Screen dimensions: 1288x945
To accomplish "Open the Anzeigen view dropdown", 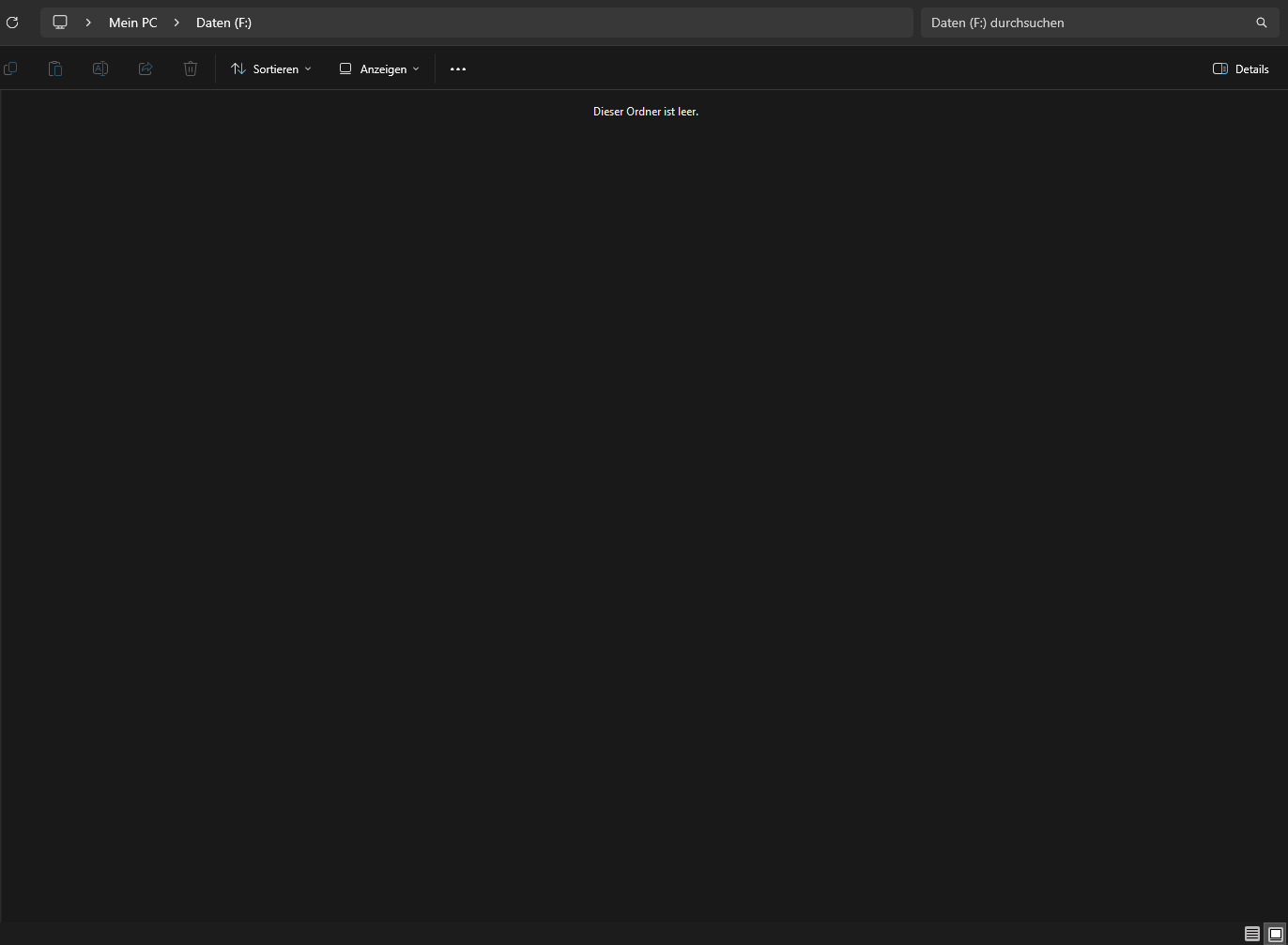I will [x=379, y=69].
